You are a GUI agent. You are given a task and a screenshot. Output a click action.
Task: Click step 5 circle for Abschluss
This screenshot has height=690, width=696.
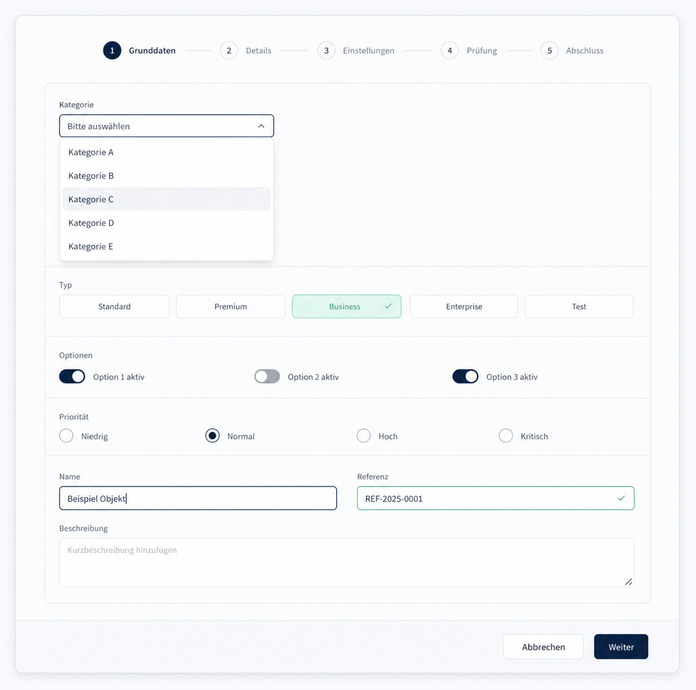549,51
